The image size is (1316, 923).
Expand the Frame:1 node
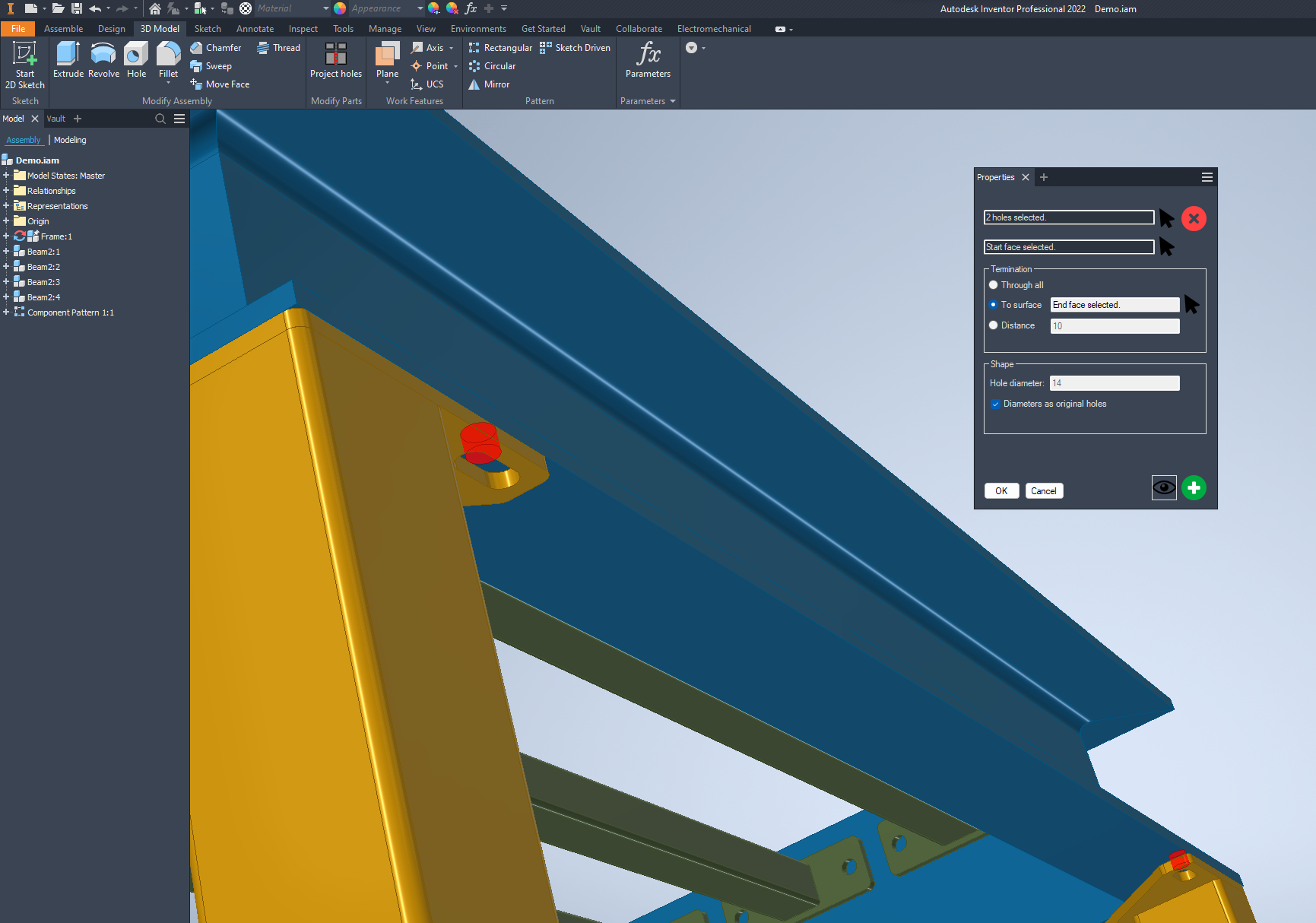pos(6,236)
